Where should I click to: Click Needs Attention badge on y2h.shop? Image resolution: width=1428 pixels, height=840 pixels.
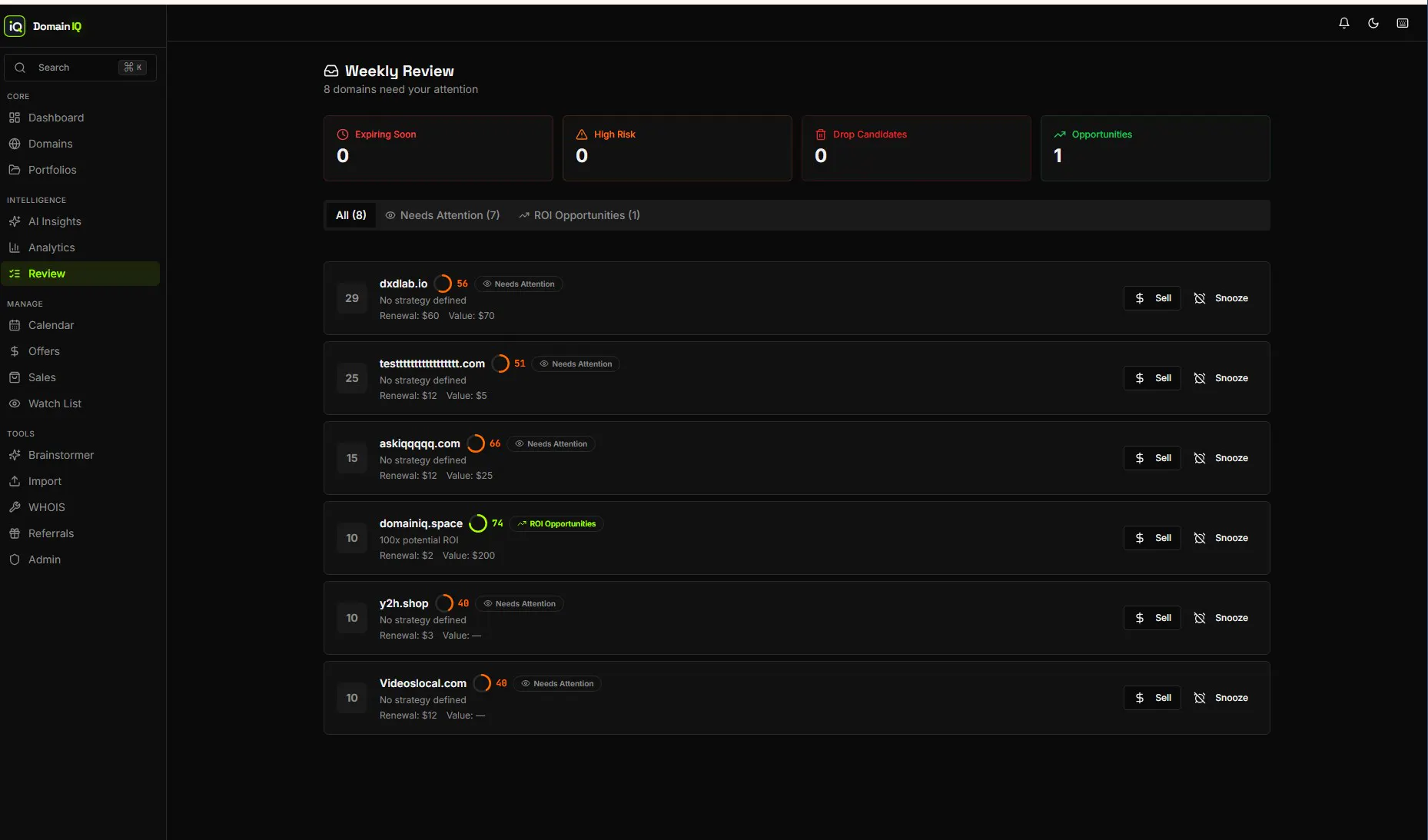click(520, 604)
